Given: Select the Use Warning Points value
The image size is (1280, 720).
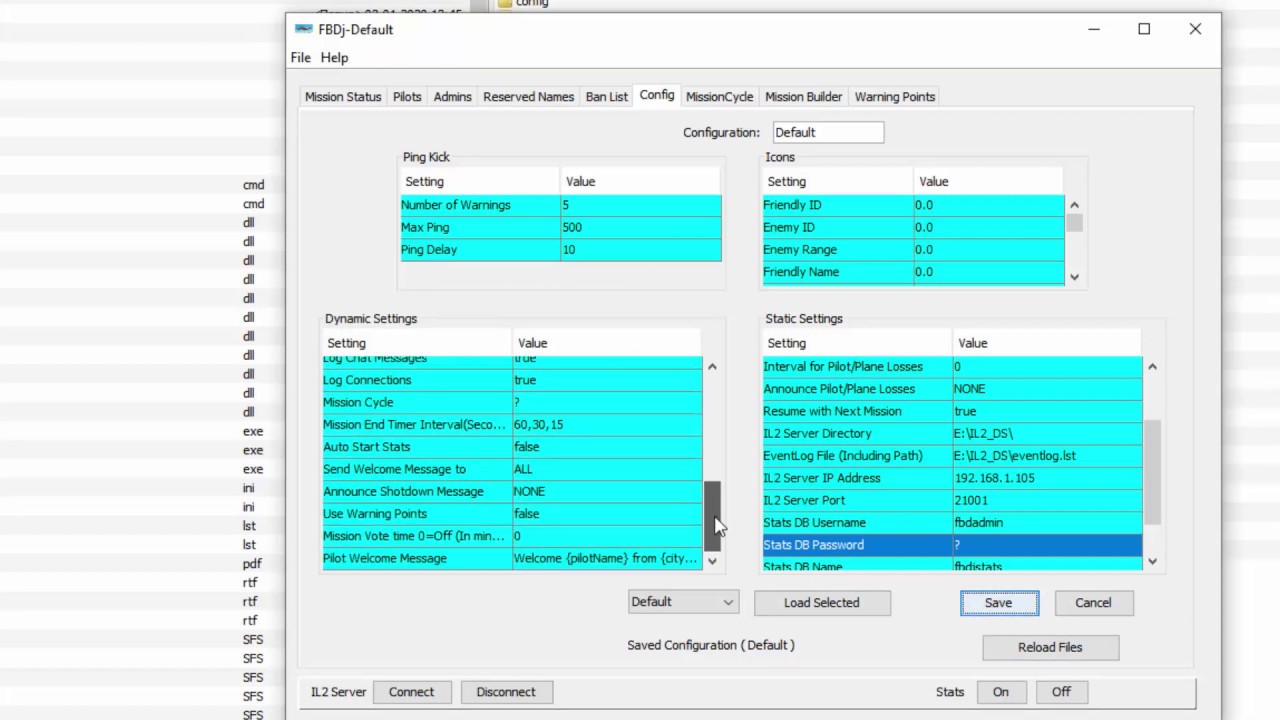Looking at the screenshot, I should (x=607, y=513).
